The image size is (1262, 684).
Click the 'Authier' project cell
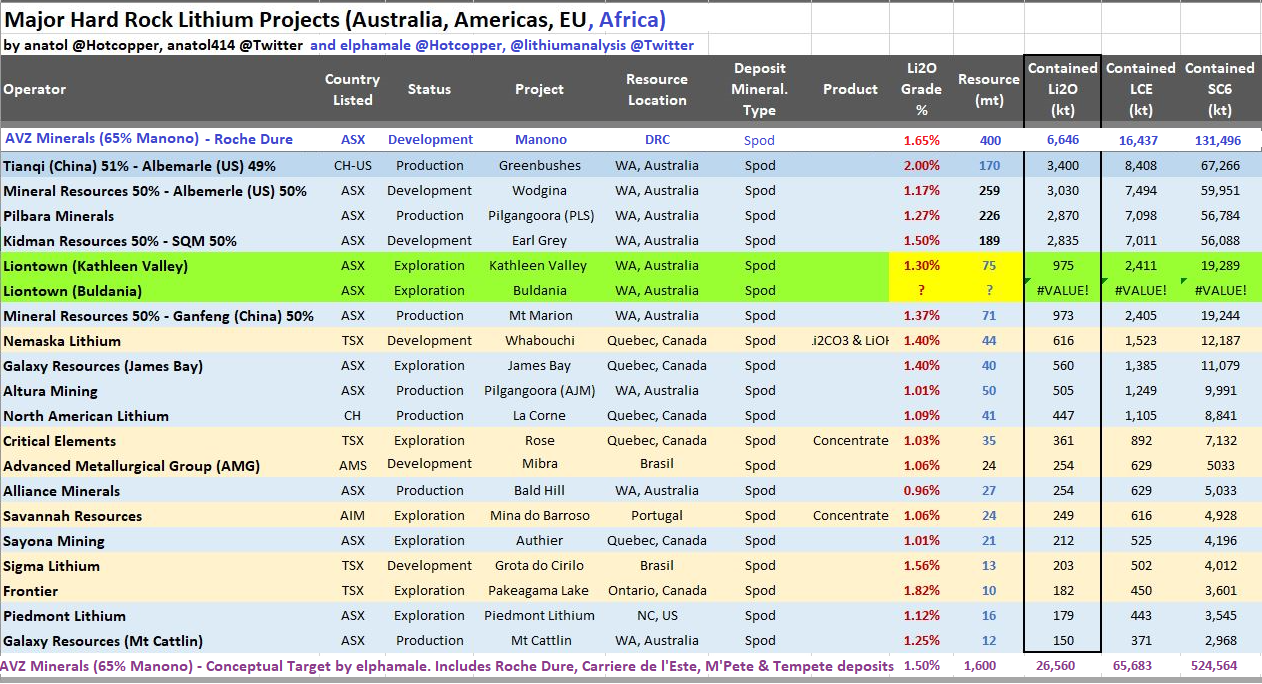[x=539, y=540]
